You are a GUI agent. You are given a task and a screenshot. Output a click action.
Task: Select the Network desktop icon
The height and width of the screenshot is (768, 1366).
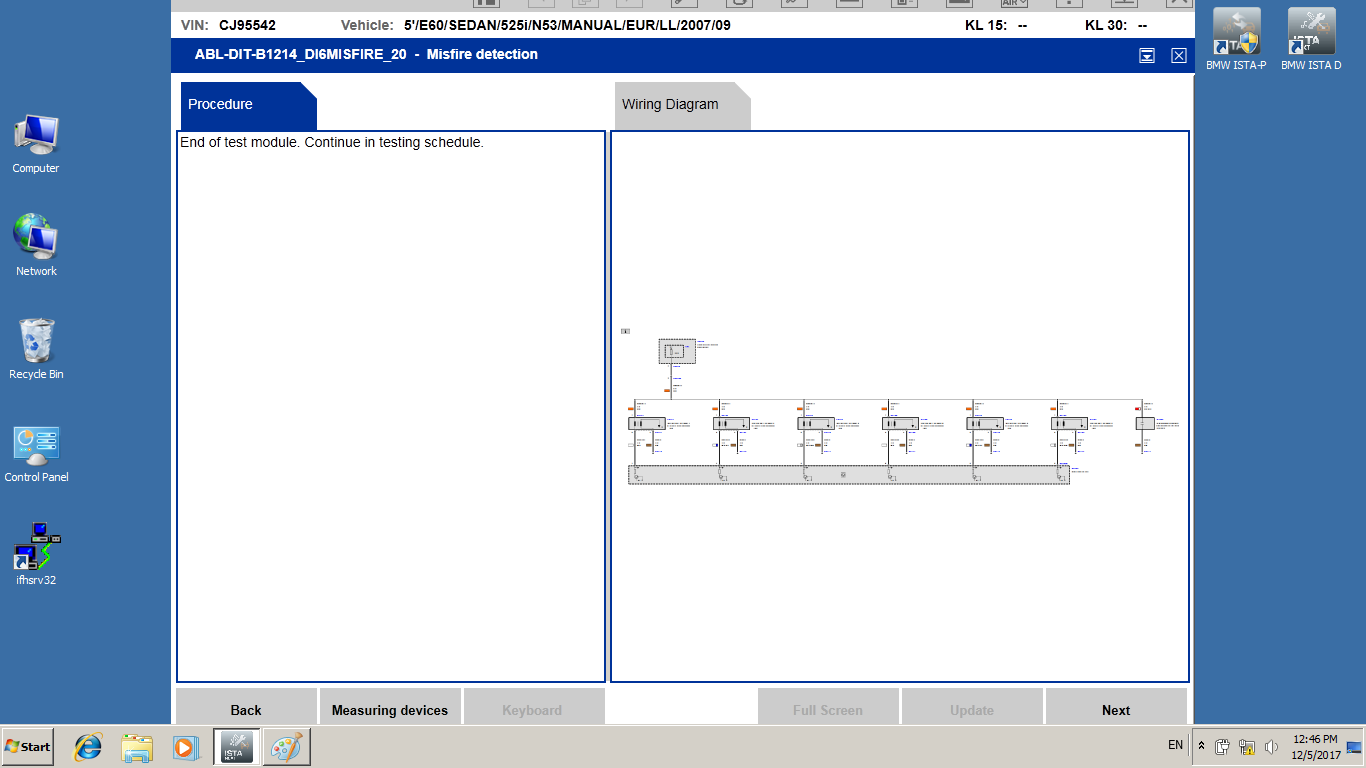[x=36, y=244]
